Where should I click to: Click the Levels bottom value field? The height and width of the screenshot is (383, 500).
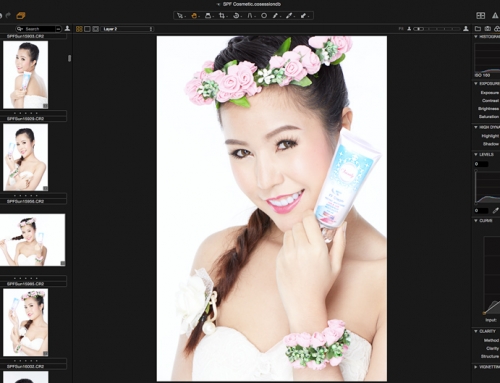click(481, 211)
